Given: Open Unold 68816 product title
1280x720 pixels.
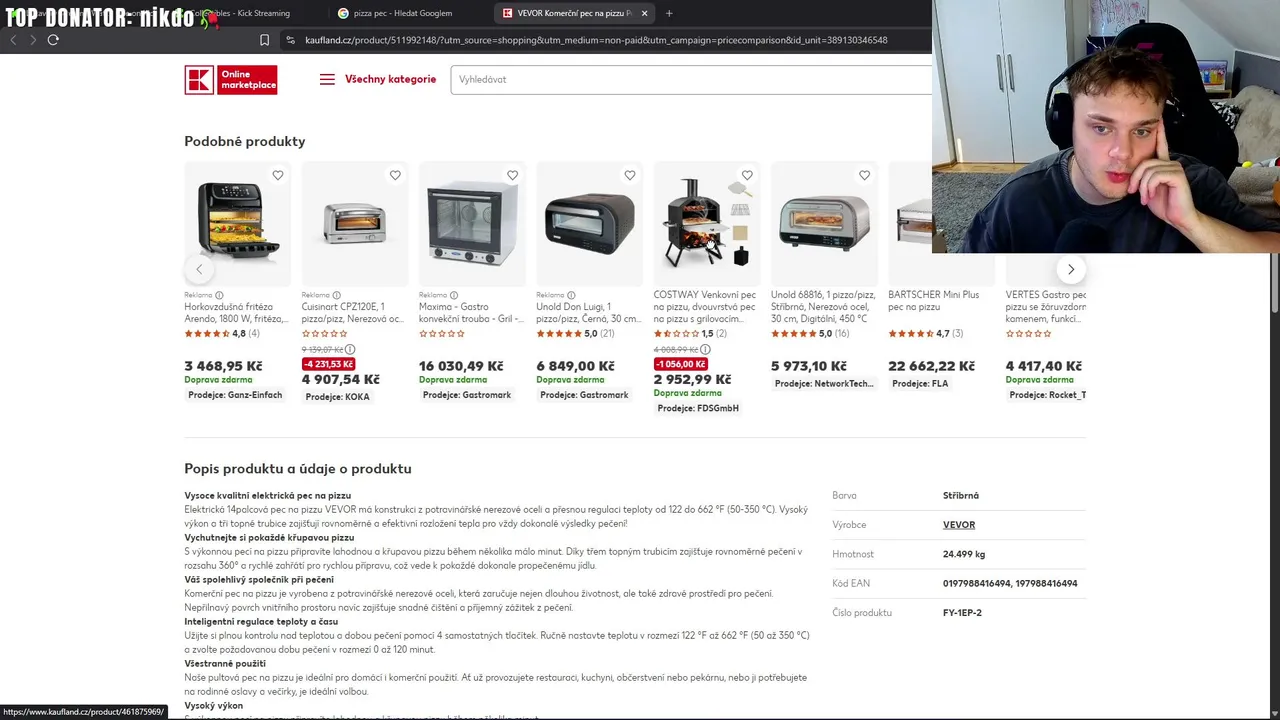Looking at the screenshot, I should point(823,307).
